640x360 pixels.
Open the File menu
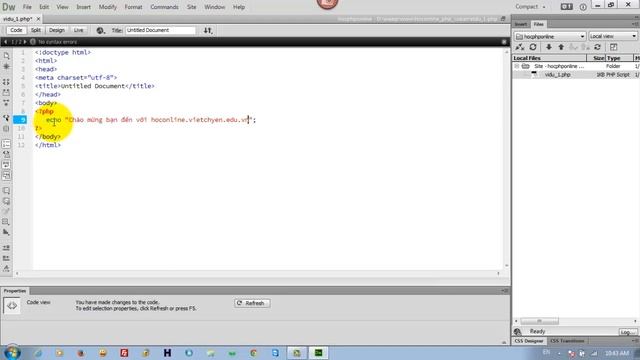[x=27, y=7]
